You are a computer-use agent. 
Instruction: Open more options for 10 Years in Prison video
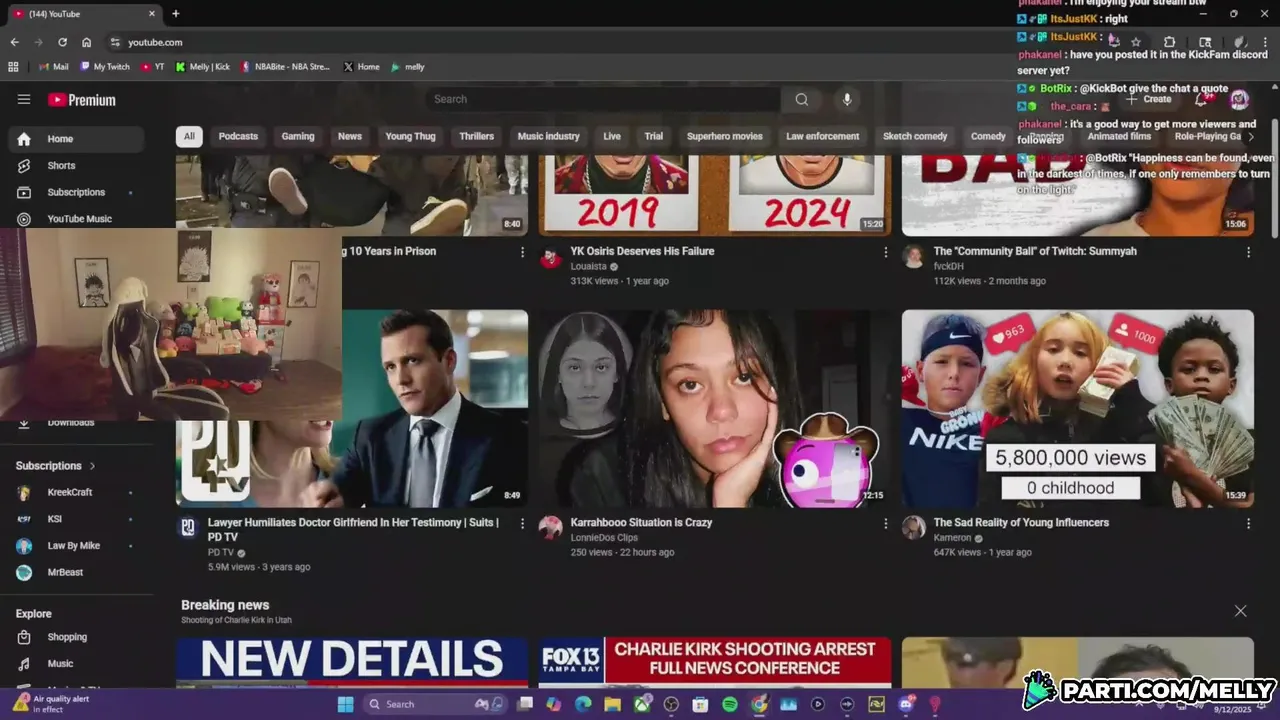pyautogui.click(x=522, y=252)
